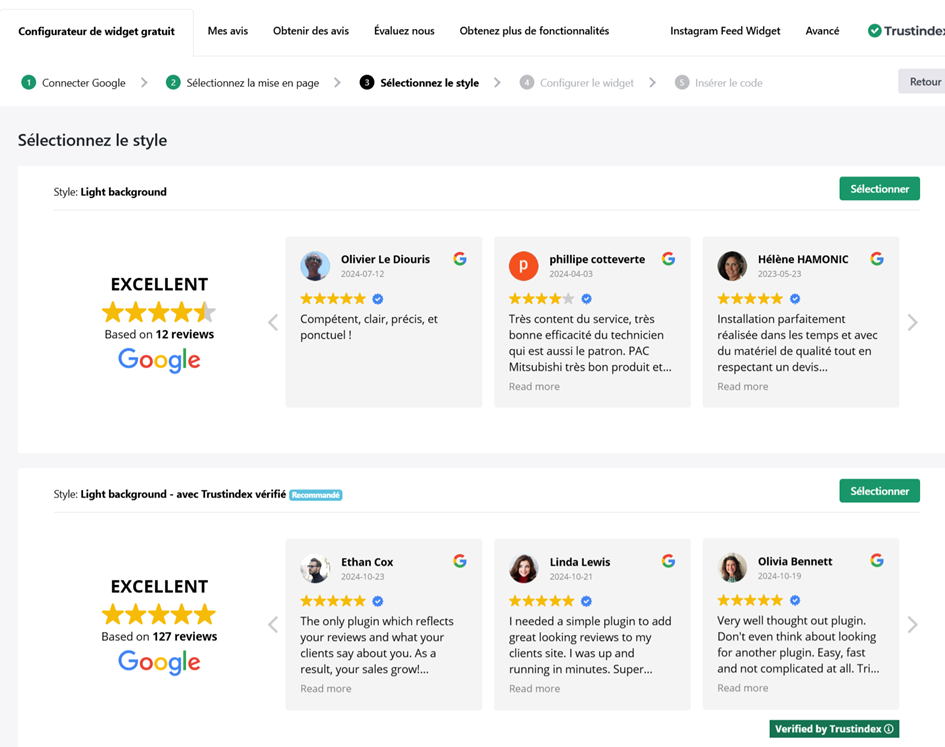Click Google icon on Linda Lewis review
The image size is (945, 747).
[x=668, y=561]
